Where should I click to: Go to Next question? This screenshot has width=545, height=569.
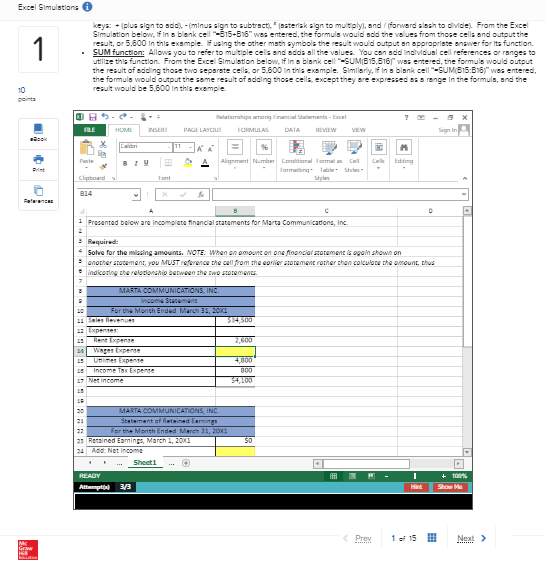pyautogui.click(x=471, y=538)
